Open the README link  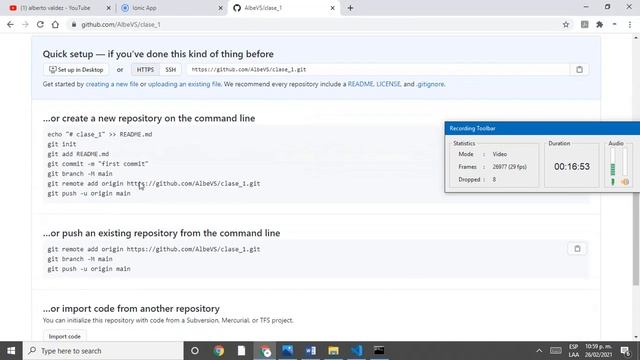(x=360, y=84)
